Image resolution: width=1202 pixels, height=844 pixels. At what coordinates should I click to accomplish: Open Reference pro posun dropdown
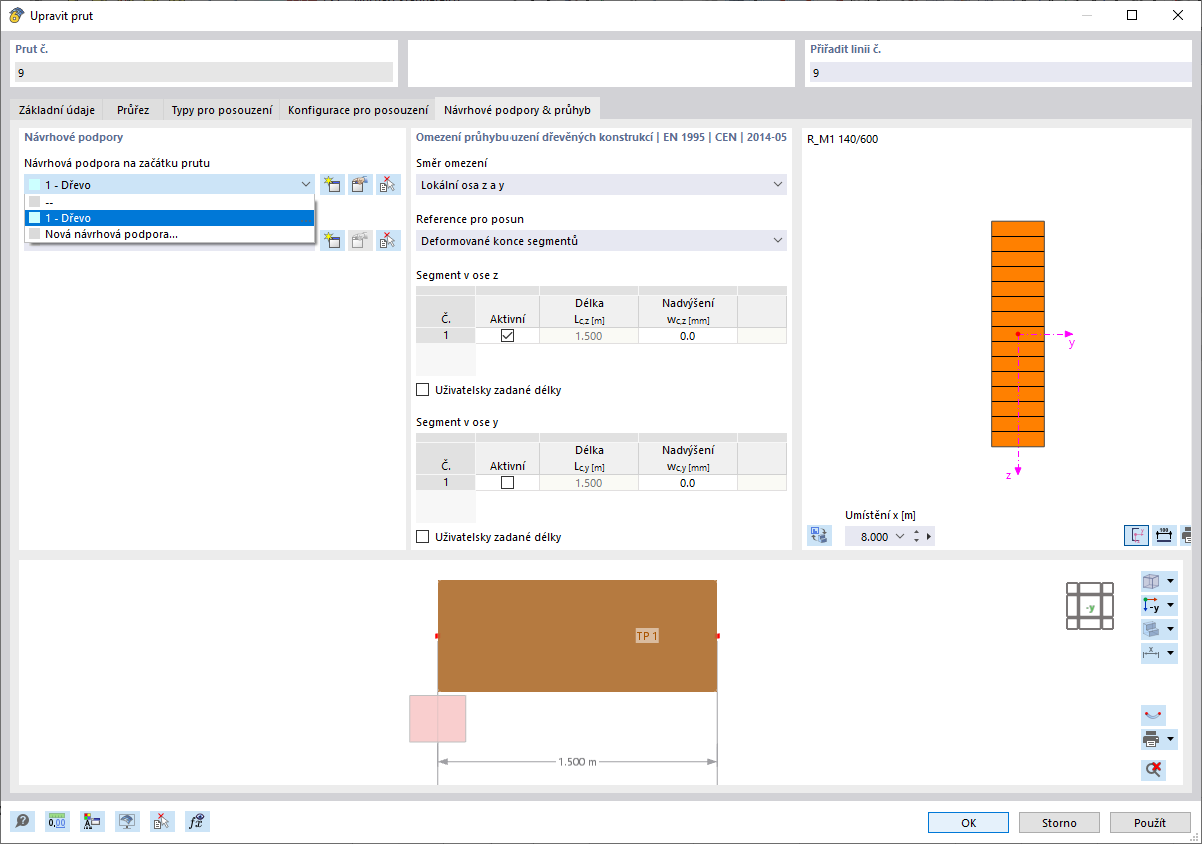point(601,241)
